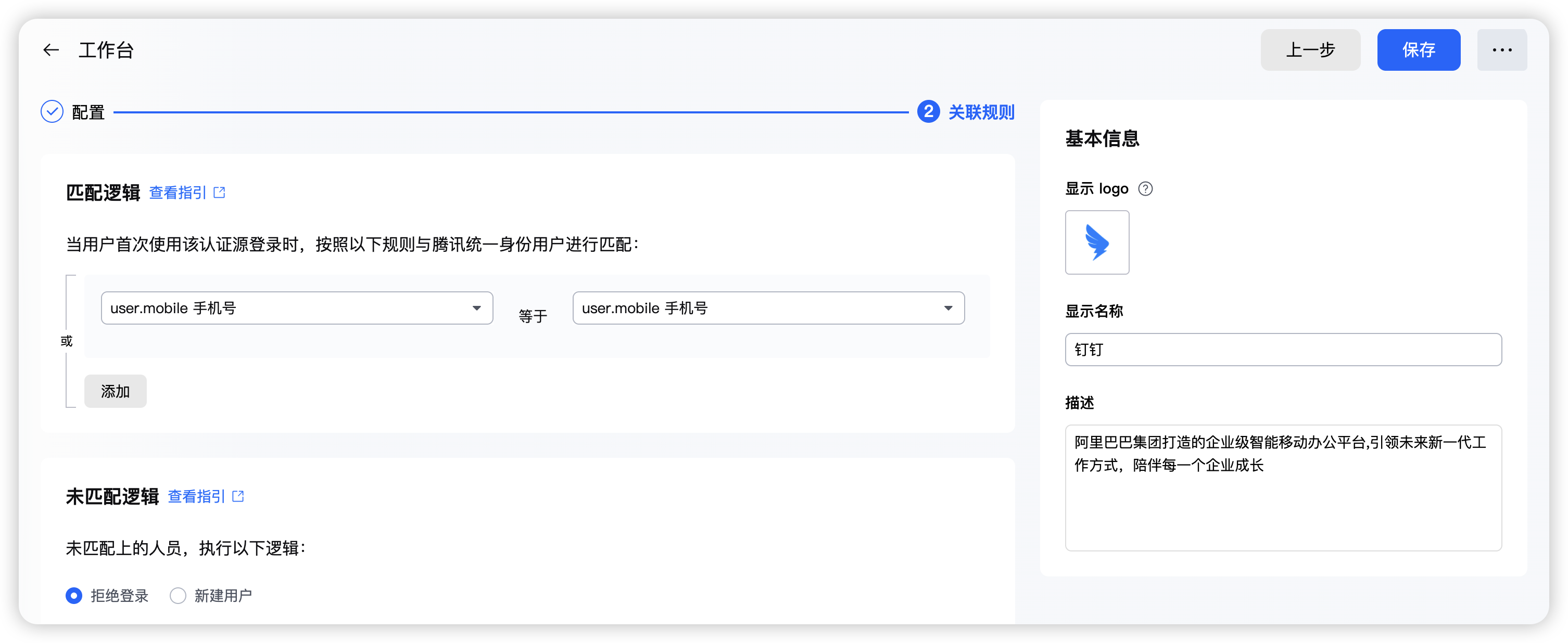Image resolution: width=1568 pixels, height=643 pixels.
Task: Click the DingTalk logo thumbnail
Action: [x=1096, y=242]
